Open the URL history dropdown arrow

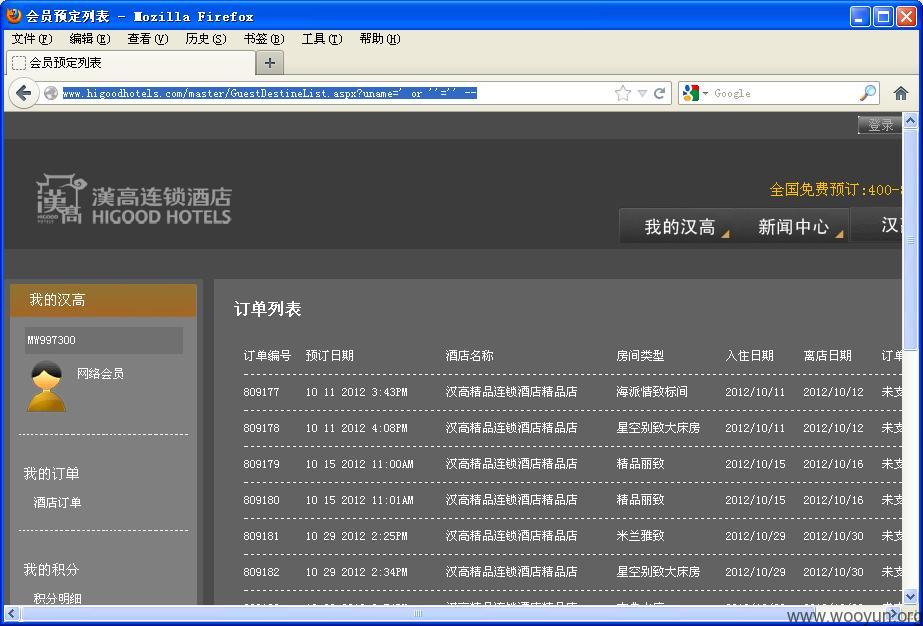coord(642,94)
